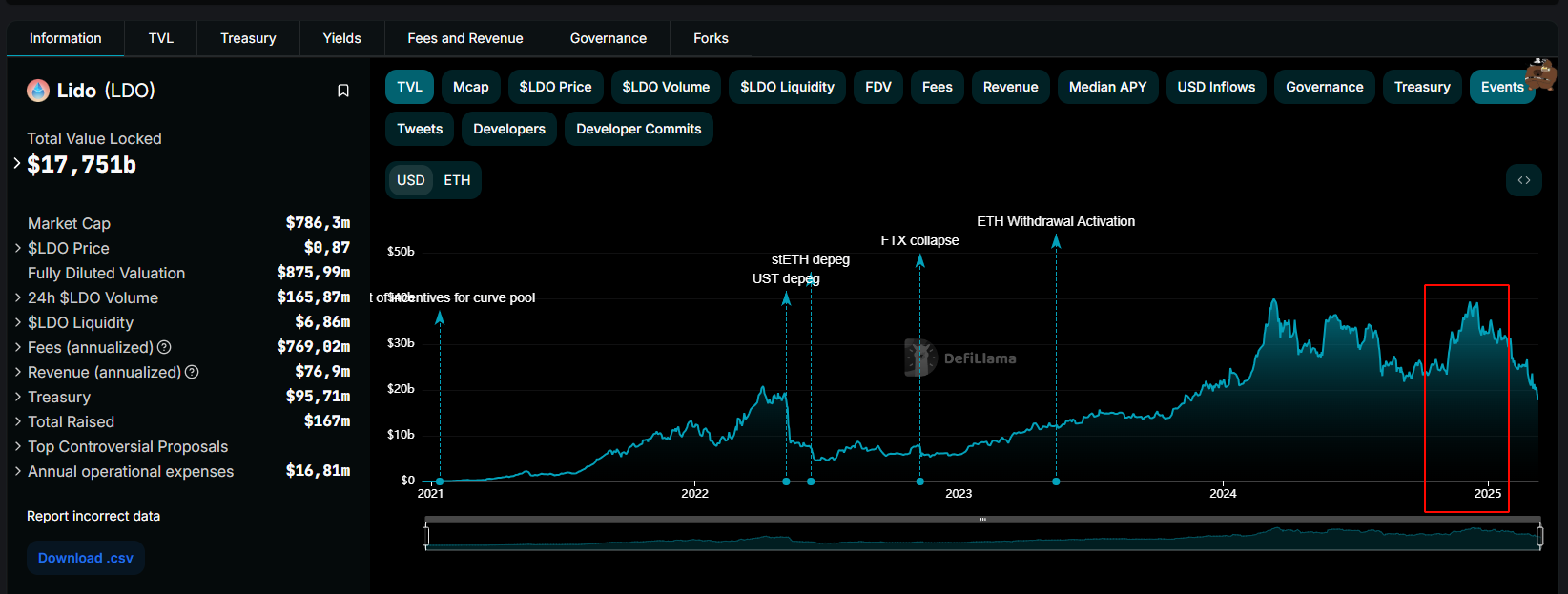Screen dimensions: 1568x594
Task: Click the range slider top grip bar
Action: click(982, 520)
